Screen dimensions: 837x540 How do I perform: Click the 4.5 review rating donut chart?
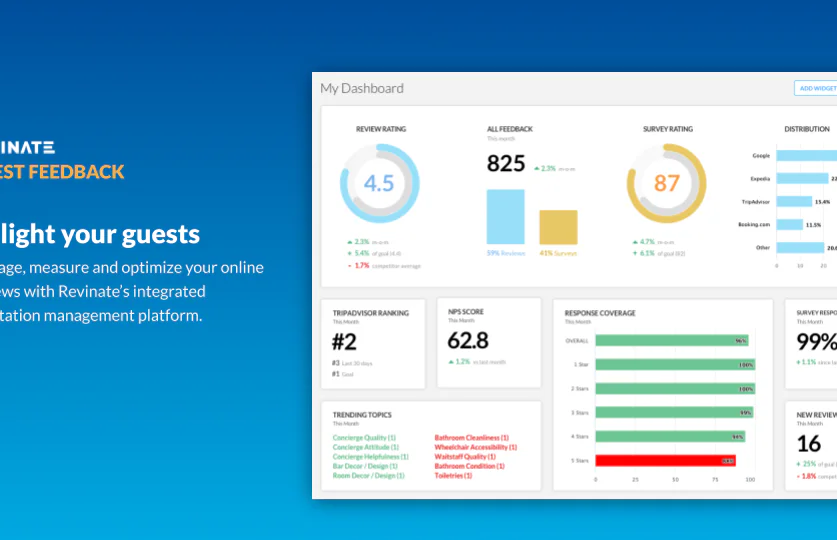380,183
